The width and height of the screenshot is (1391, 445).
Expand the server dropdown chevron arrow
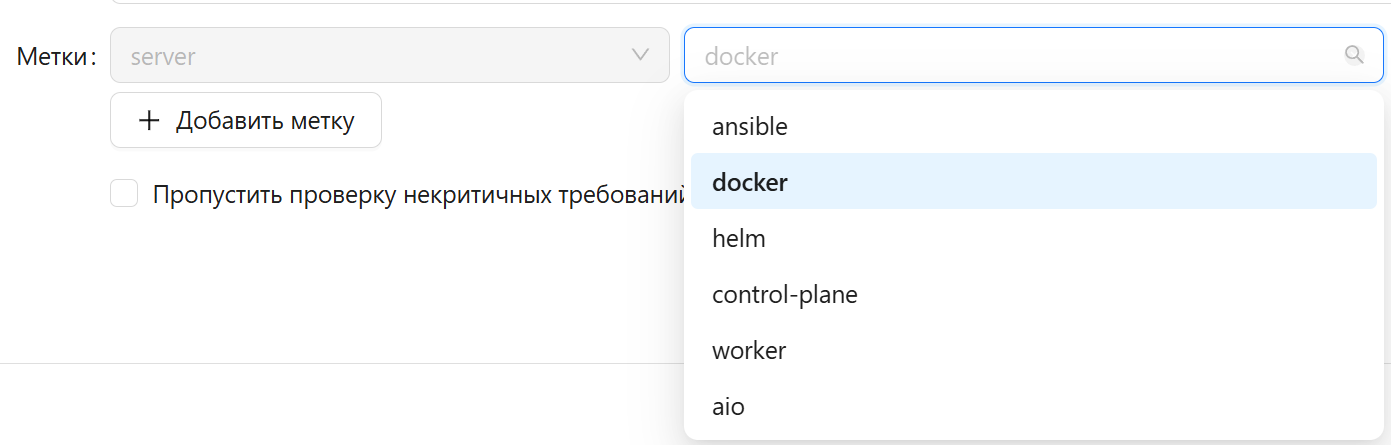tap(641, 55)
